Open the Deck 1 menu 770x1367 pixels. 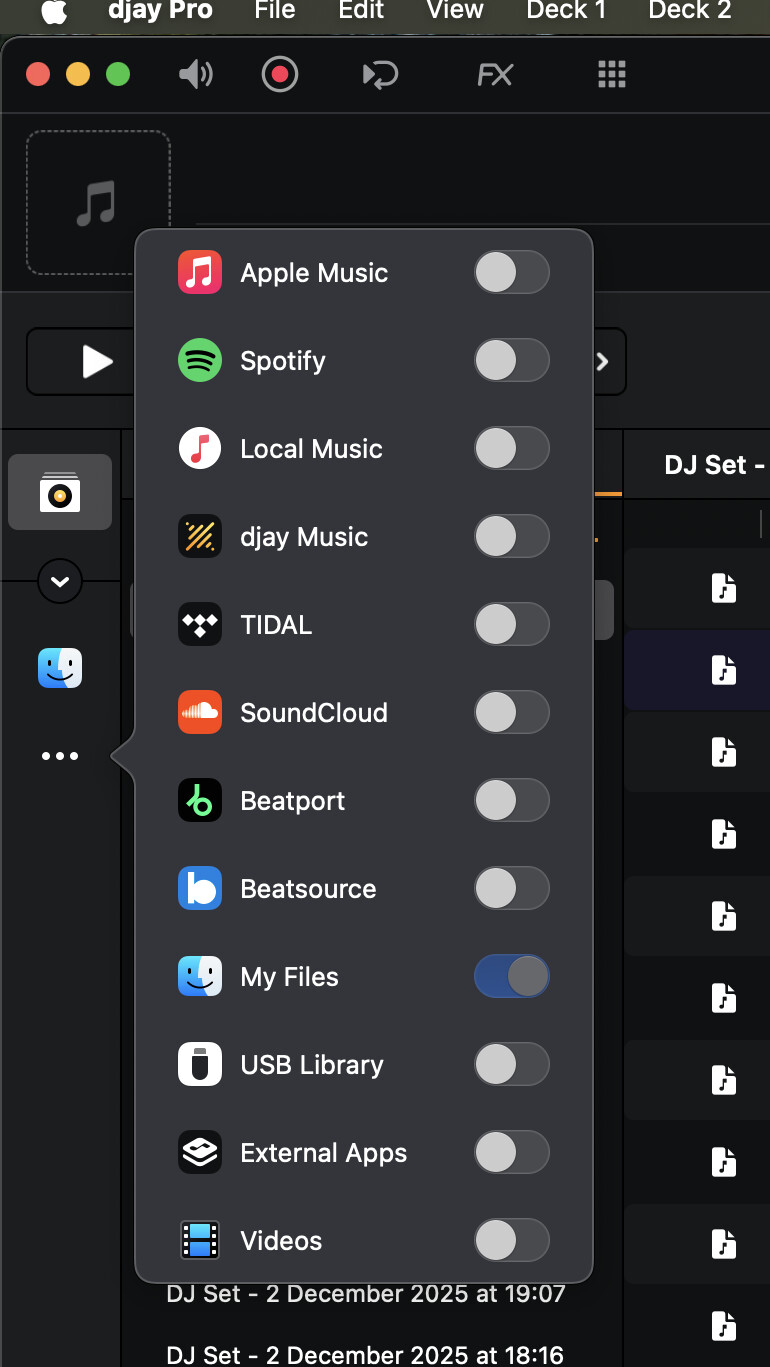coord(566,11)
